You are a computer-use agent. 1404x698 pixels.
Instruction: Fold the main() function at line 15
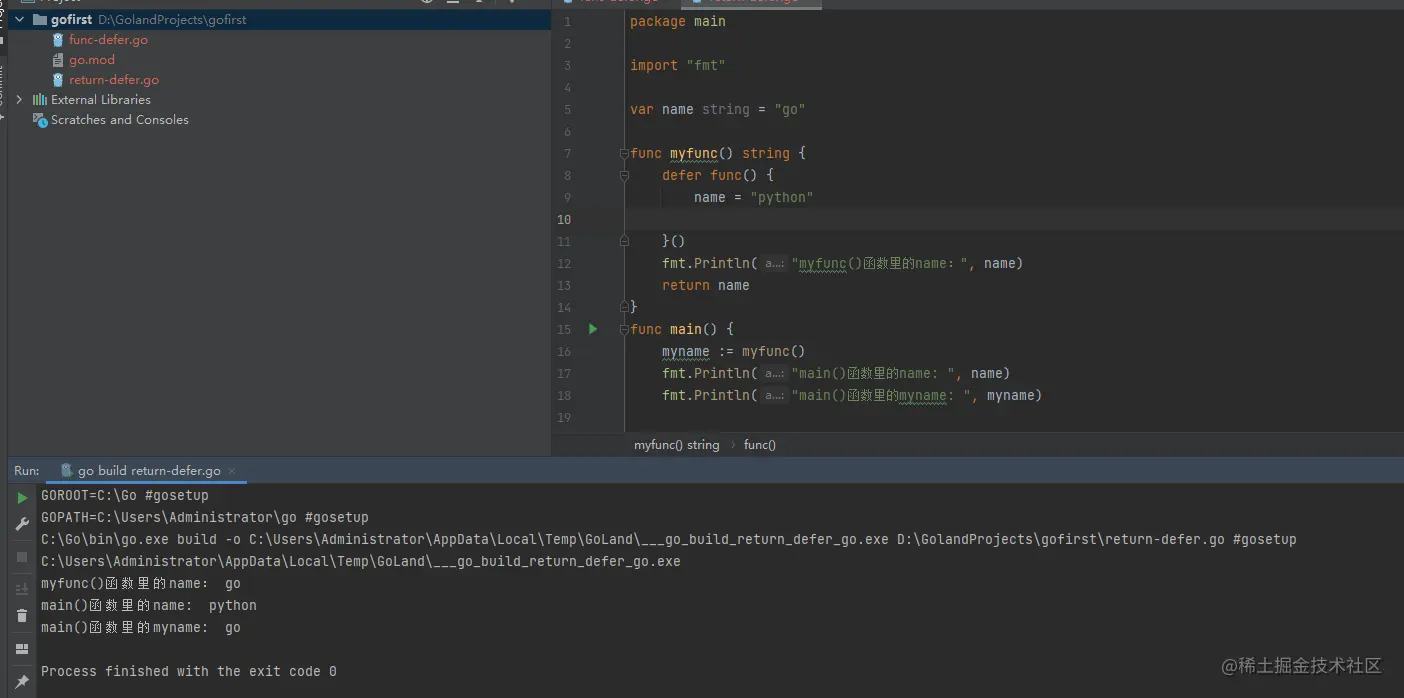coord(624,329)
